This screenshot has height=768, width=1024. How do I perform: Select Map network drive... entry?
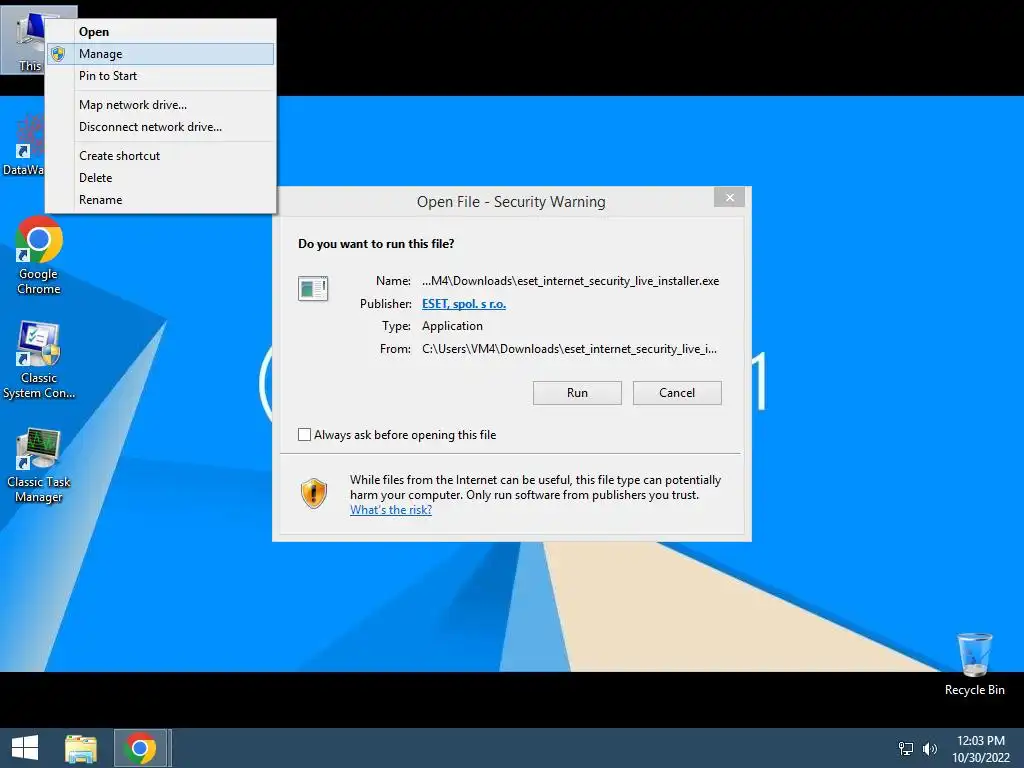161,104
